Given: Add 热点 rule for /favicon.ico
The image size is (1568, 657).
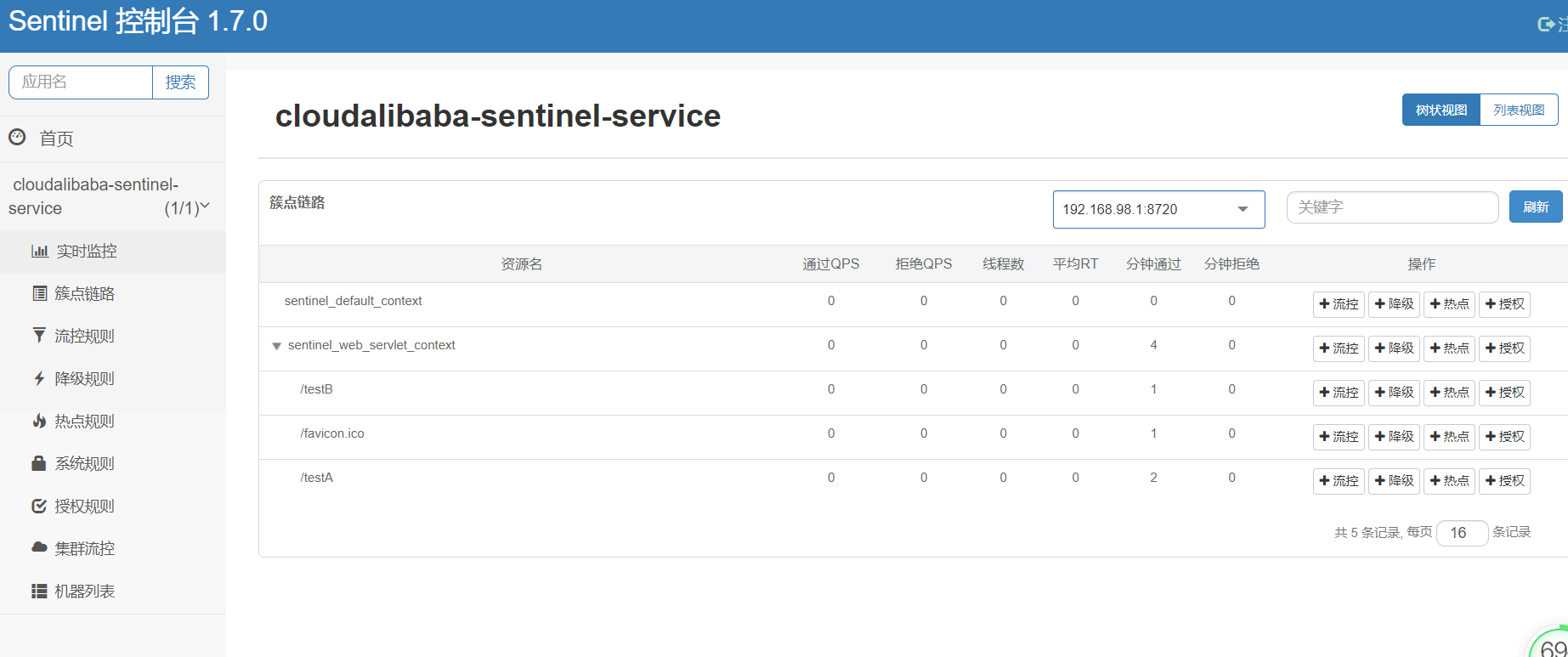Looking at the screenshot, I should [1449, 437].
